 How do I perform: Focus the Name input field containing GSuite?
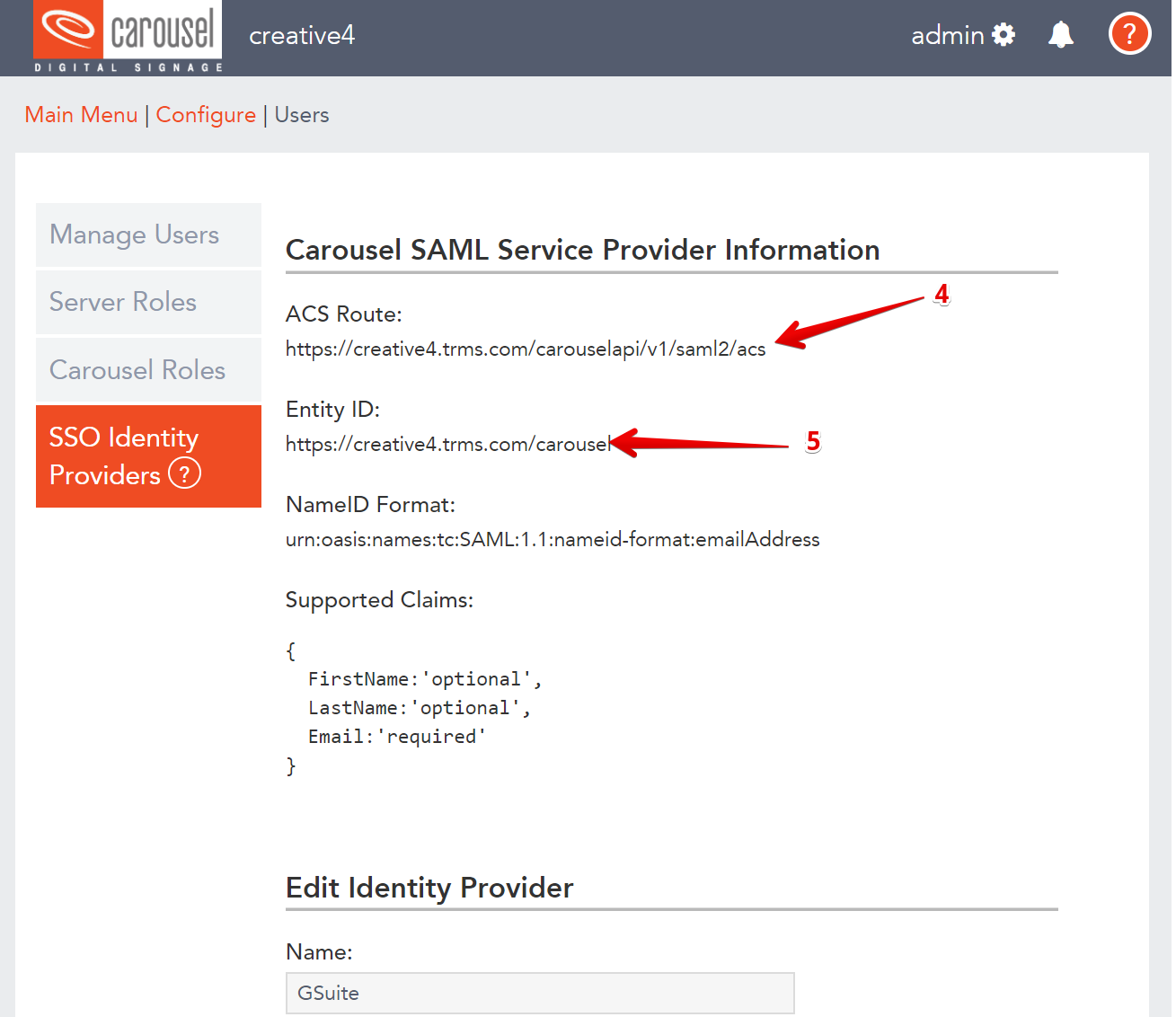[540, 993]
